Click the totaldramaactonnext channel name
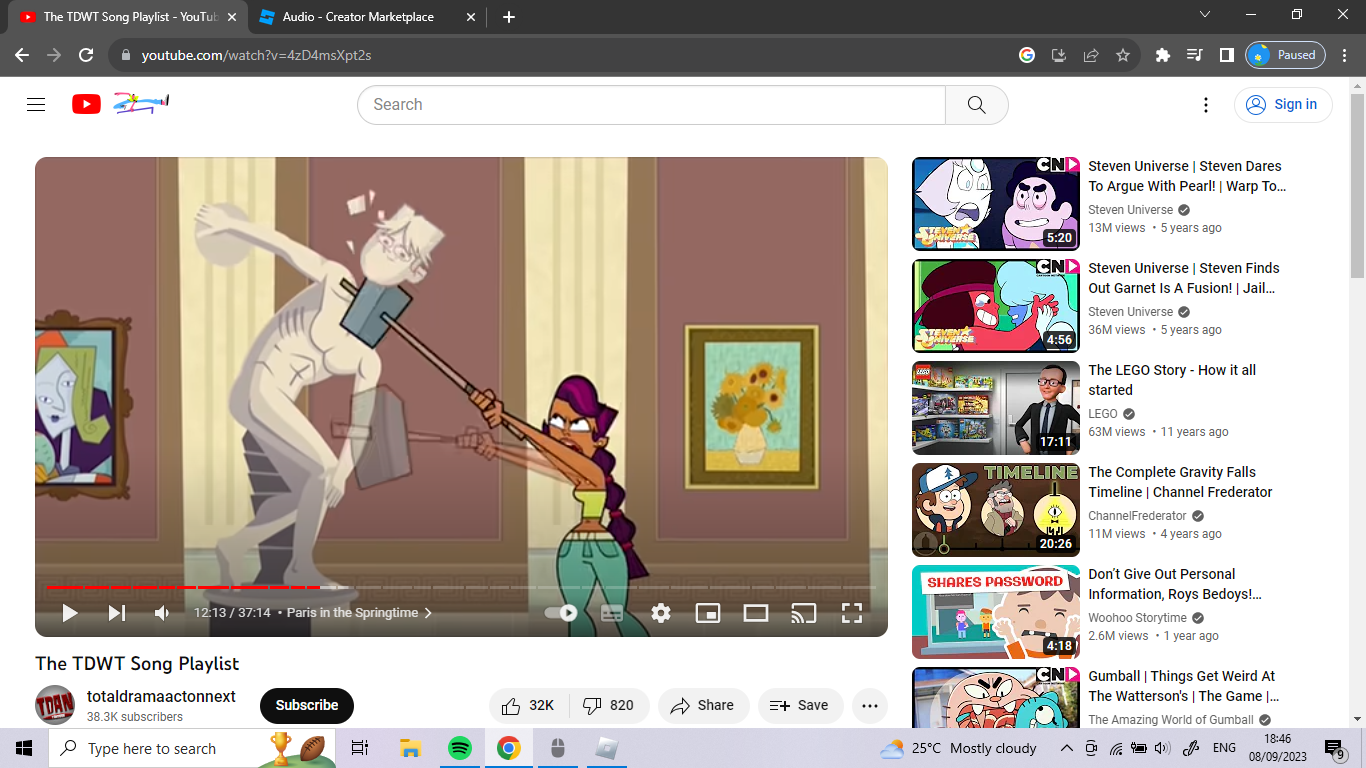This screenshot has width=1366, height=768. pyautogui.click(x=161, y=696)
